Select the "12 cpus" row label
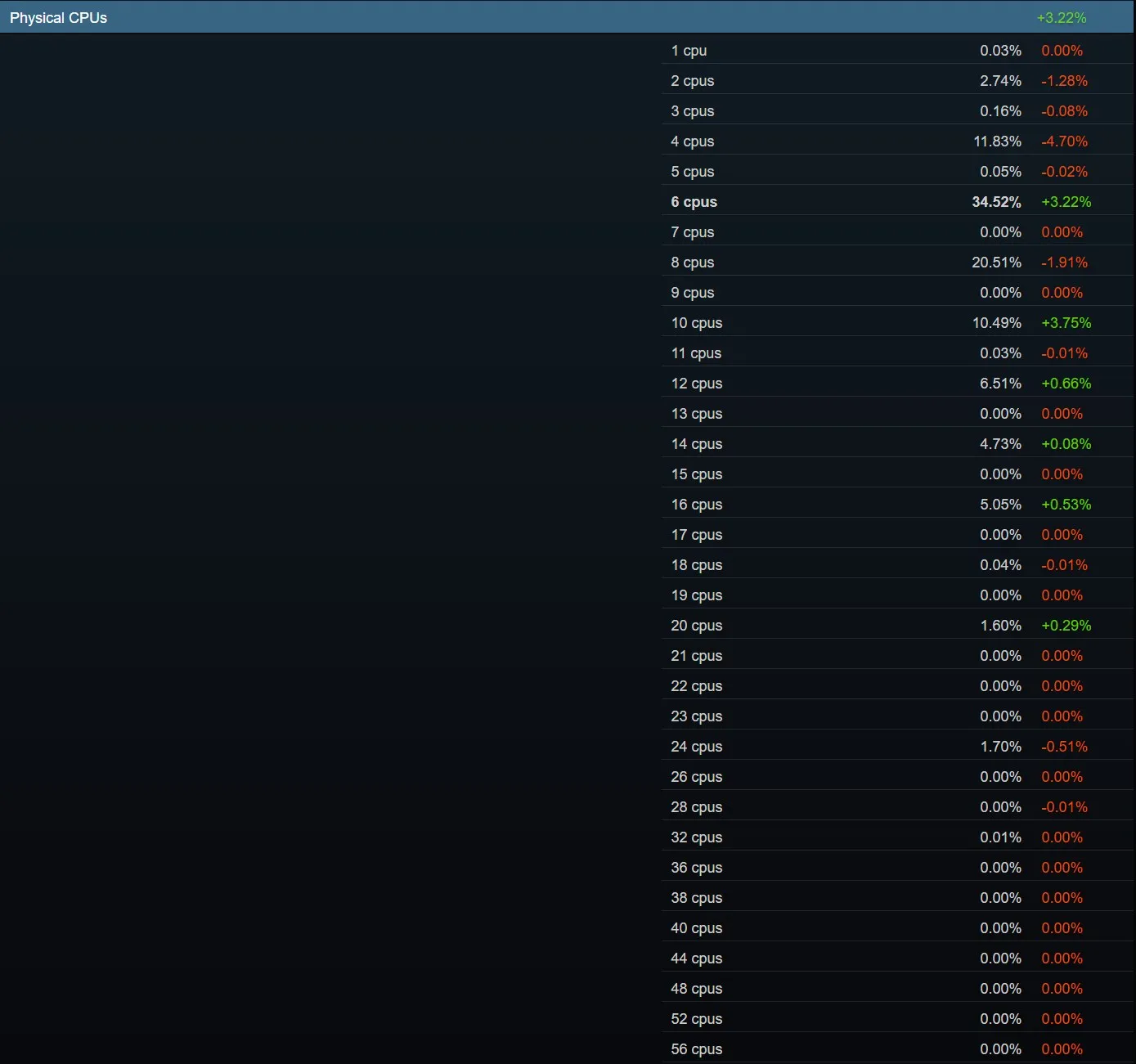Viewport: 1136px width, 1064px height. pyautogui.click(x=697, y=384)
